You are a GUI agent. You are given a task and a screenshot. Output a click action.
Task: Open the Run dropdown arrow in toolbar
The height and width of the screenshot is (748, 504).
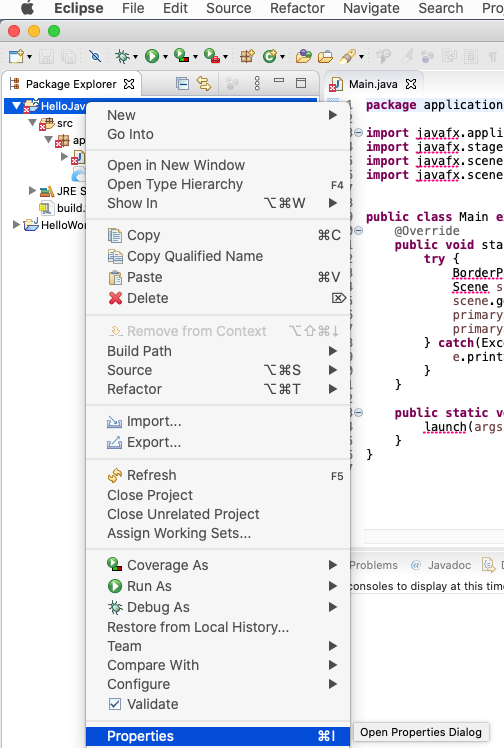(165, 57)
